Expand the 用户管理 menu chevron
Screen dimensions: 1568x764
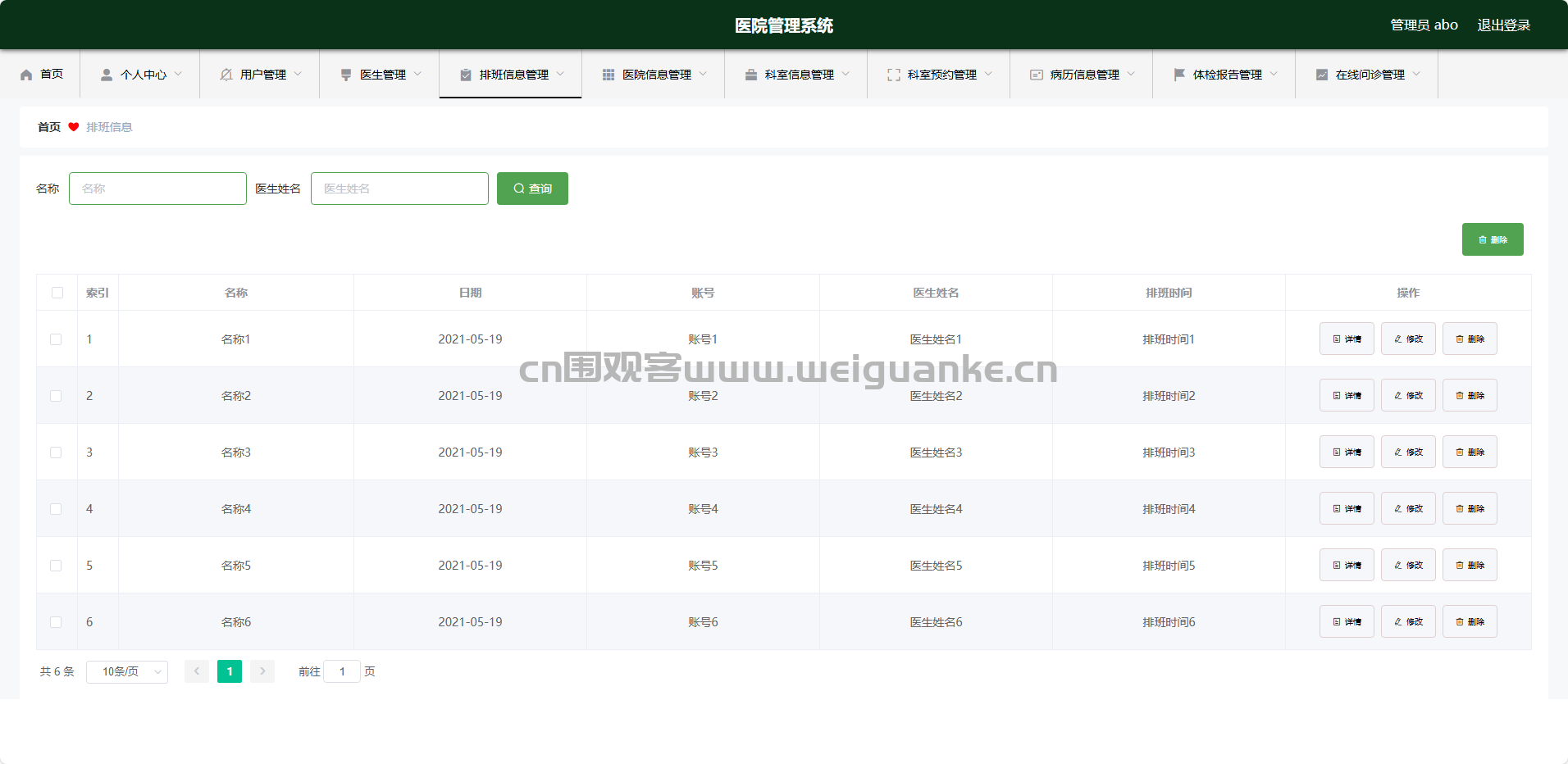pyautogui.click(x=298, y=74)
